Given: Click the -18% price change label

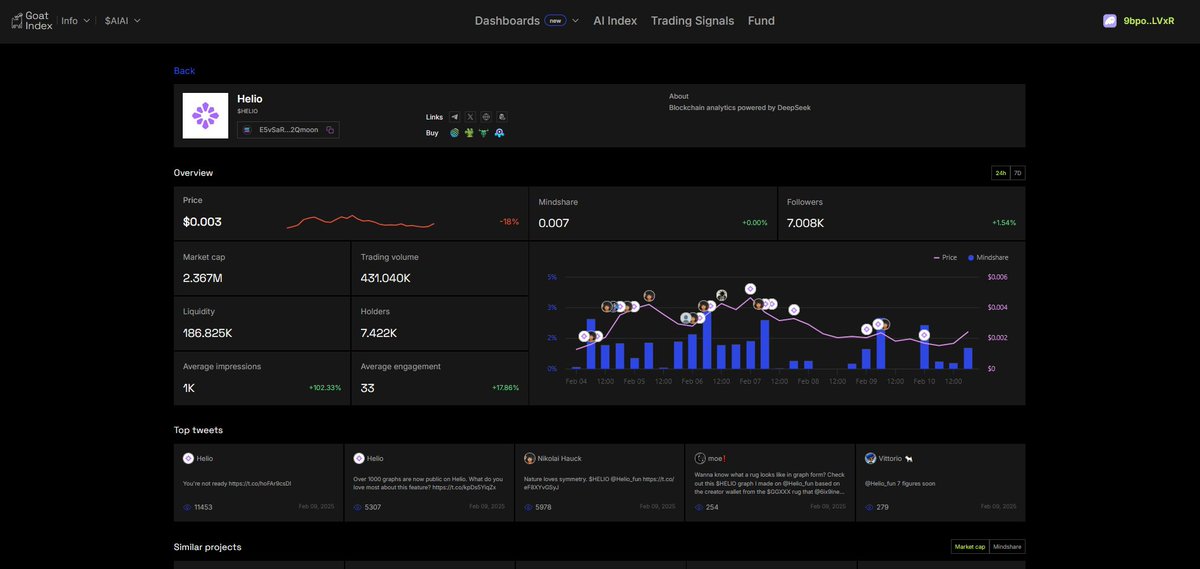Looking at the screenshot, I should (x=510, y=222).
